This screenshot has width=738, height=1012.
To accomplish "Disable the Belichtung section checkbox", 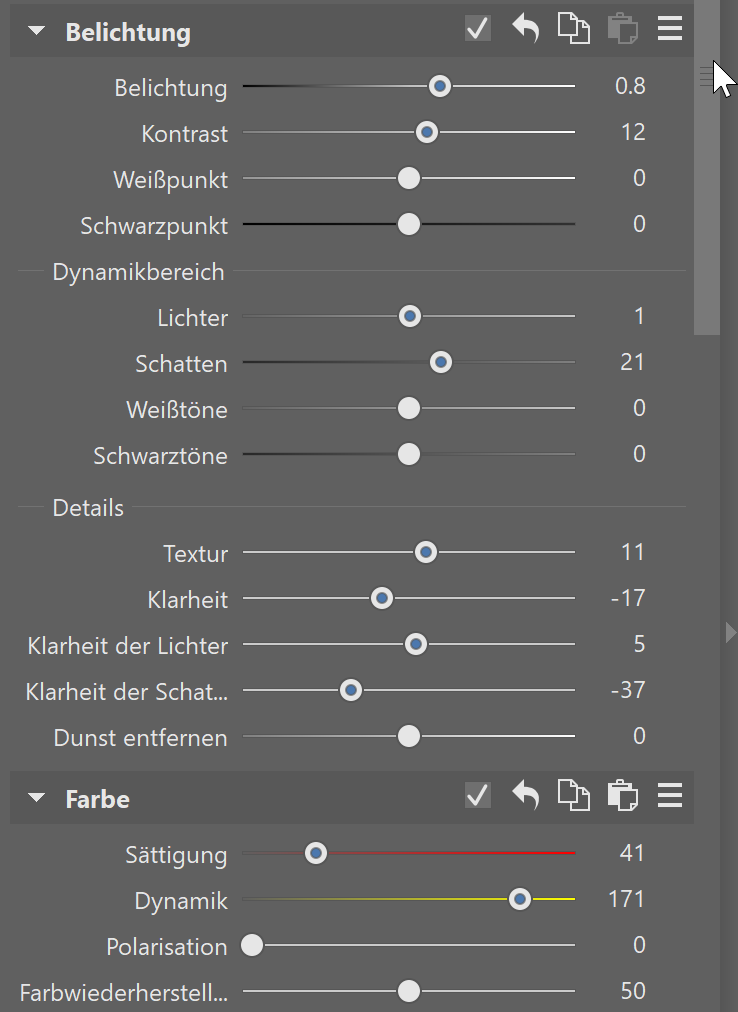I will point(478,29).
